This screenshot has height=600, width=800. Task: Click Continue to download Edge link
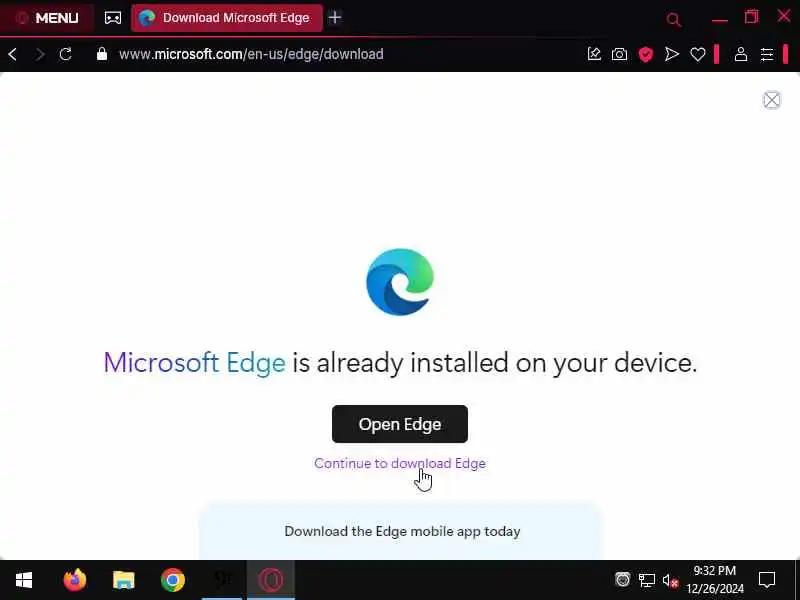pyautogui.click(x=400, y=463)
